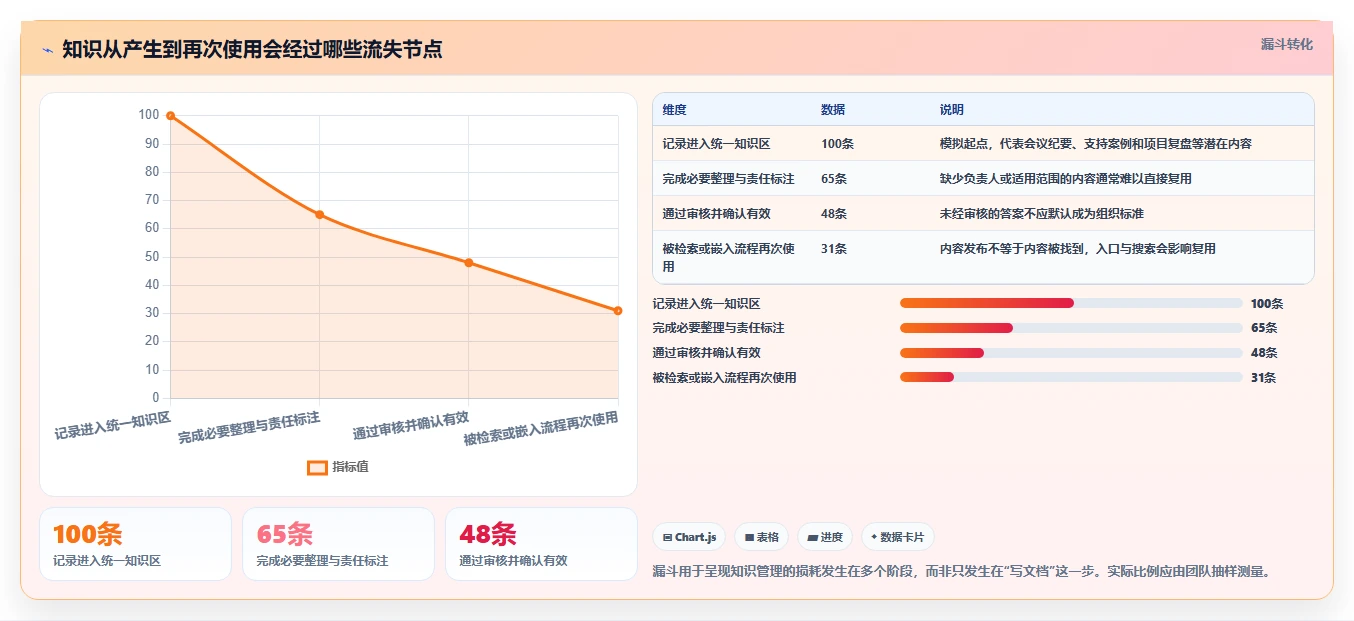Click the 65 data point on the chart
The width and height of the screenshot is (1354, 621).
319,215
